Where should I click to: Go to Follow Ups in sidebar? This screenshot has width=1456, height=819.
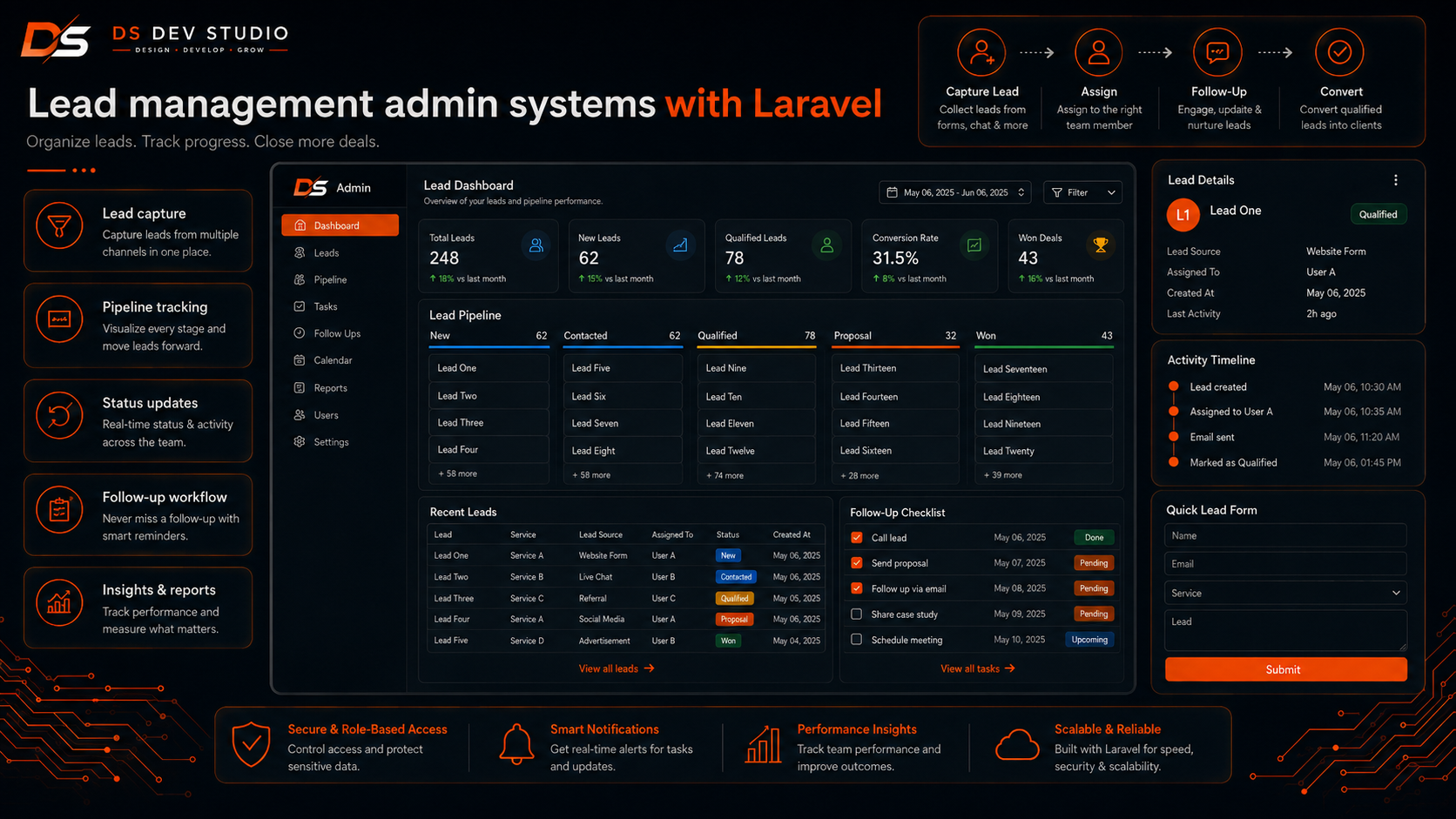click(x=340, y=333)
